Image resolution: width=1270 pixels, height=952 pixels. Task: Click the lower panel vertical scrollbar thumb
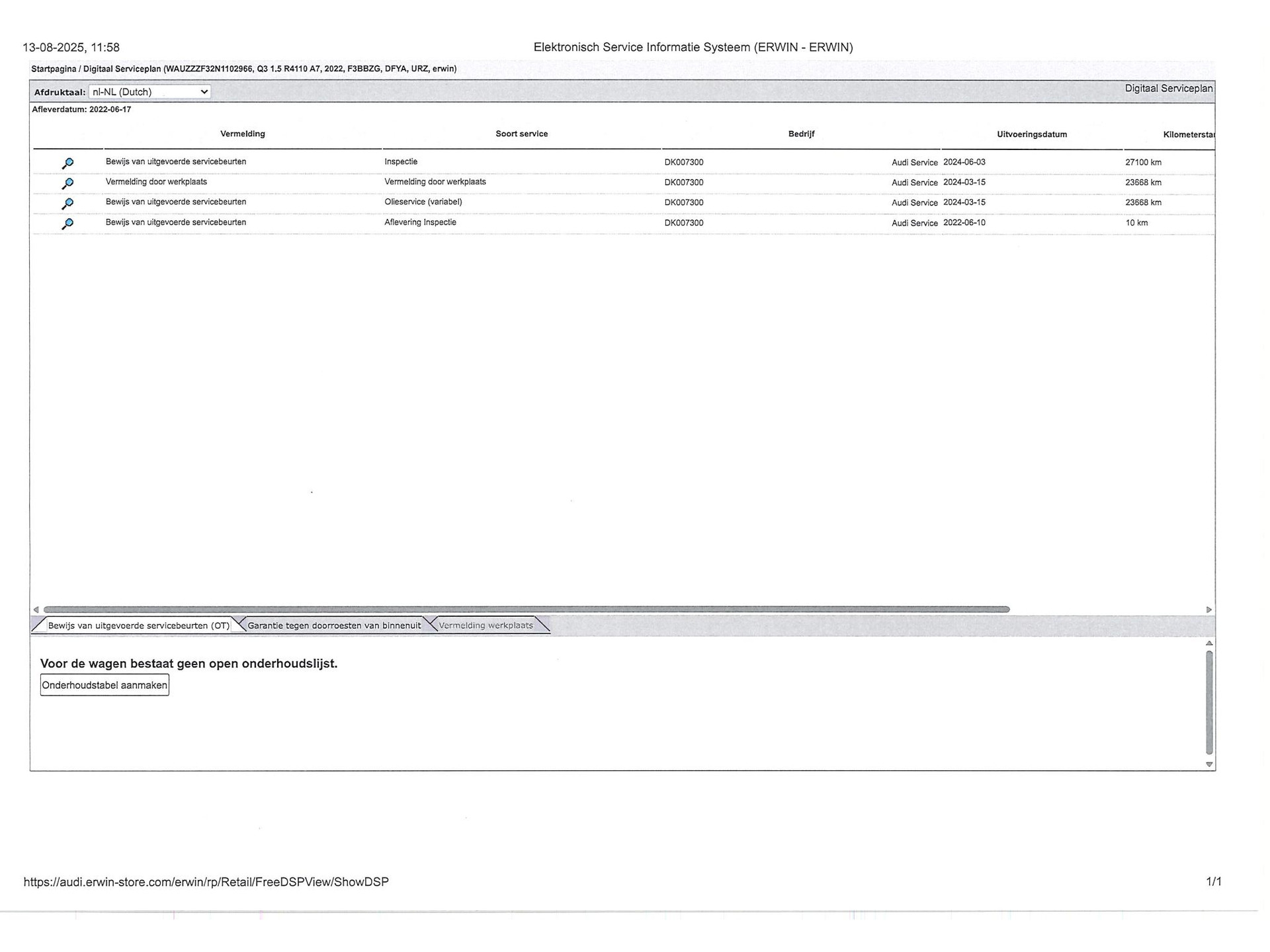(x=1209, y=702)
